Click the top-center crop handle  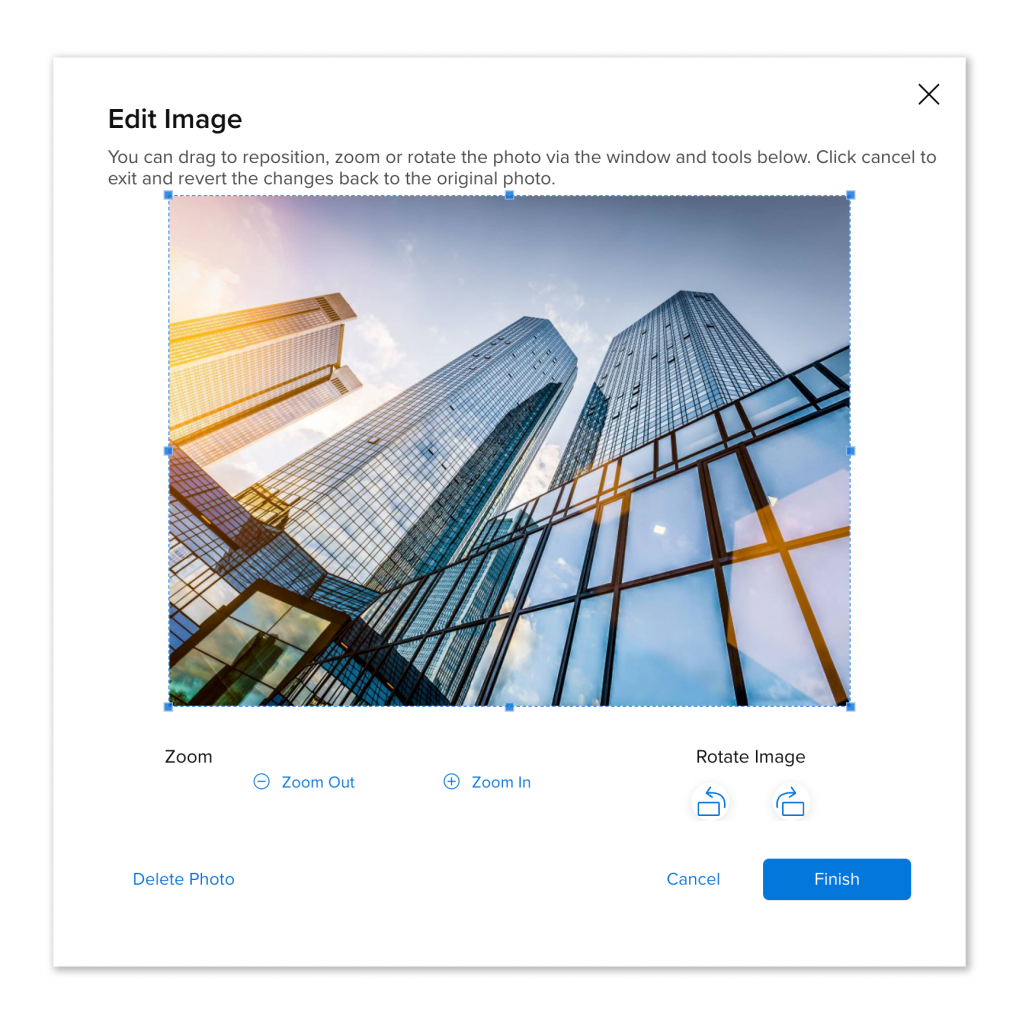tap(509, 196)
